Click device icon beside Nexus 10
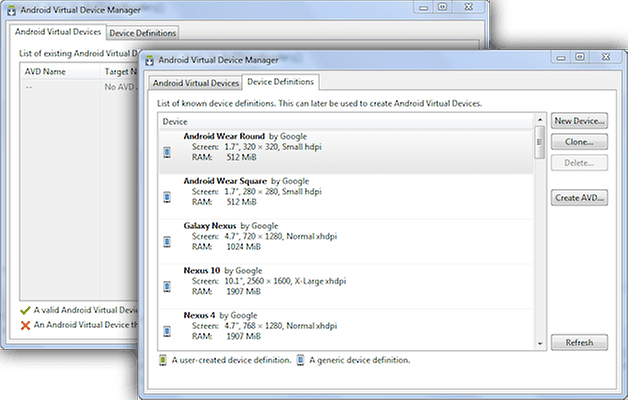628x400 pixels. point(167,287)
